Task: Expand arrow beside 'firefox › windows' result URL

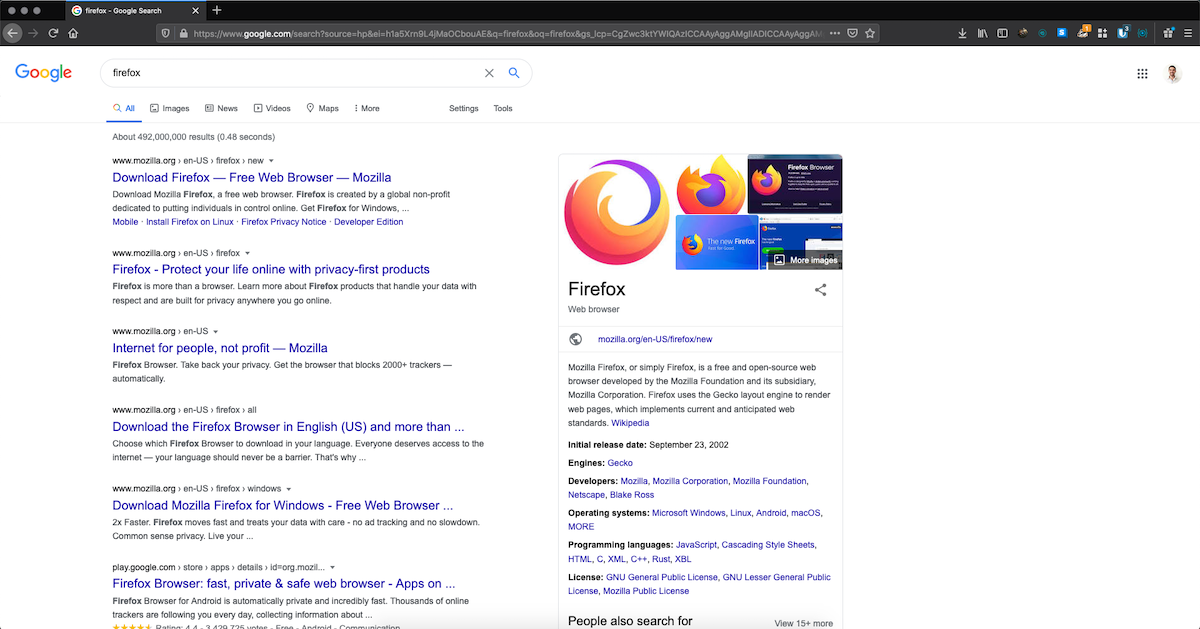Action: tap(289, 489)
